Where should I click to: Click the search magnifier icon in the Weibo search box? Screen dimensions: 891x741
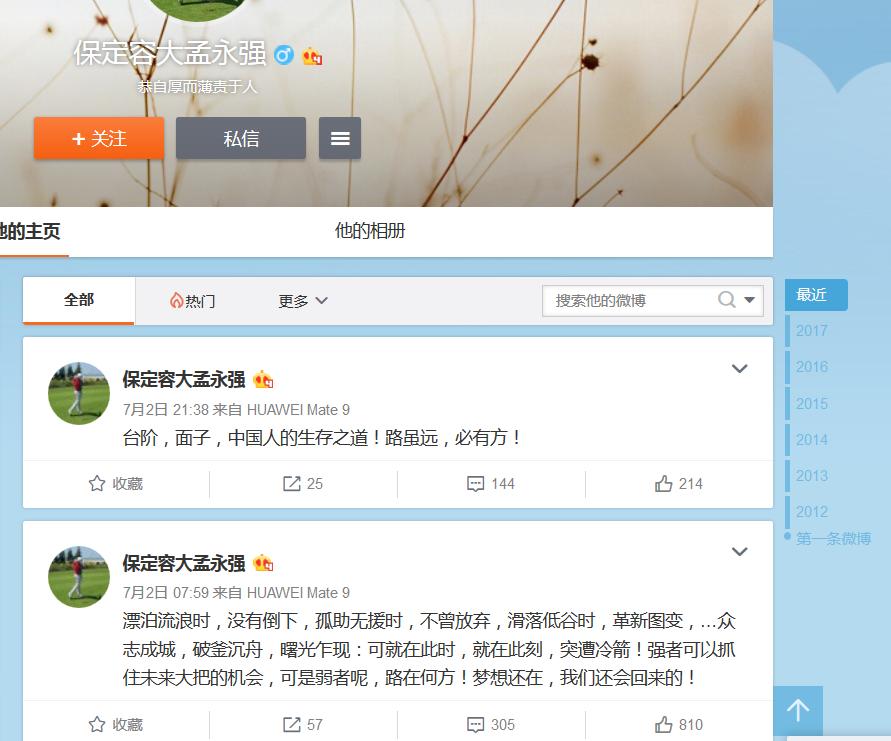(x=727, y=300)
